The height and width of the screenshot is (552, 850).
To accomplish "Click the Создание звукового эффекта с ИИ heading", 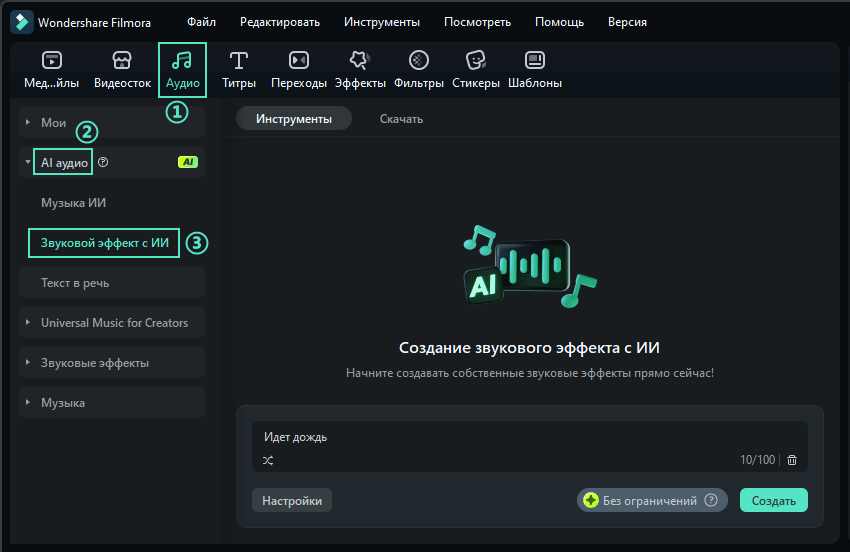I will (x=529, y=348).
